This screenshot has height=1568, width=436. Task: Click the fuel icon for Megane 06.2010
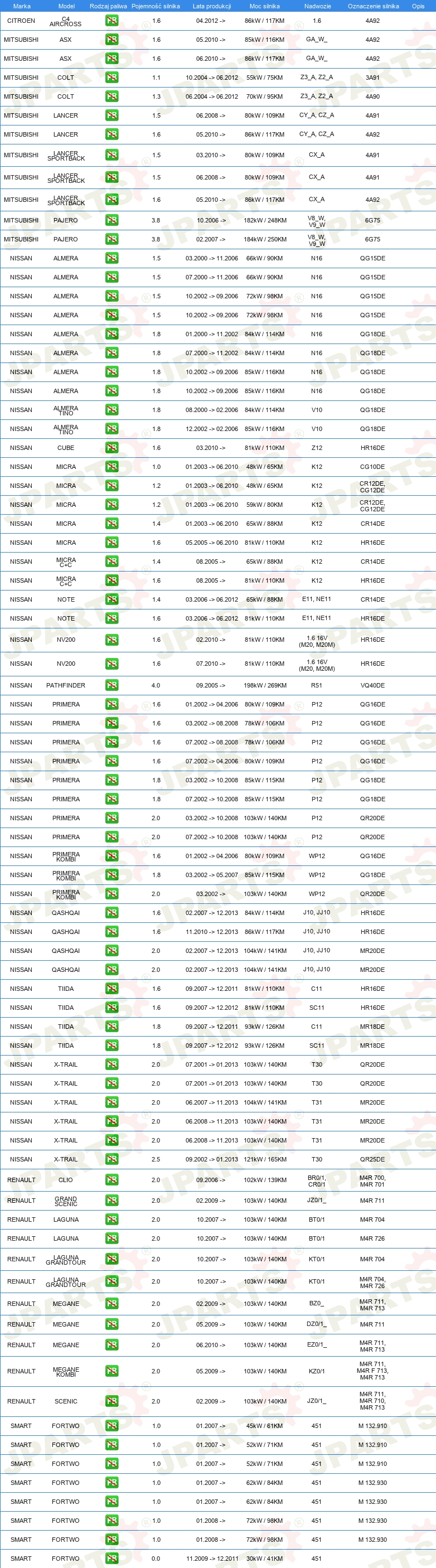click(112, 1344)
